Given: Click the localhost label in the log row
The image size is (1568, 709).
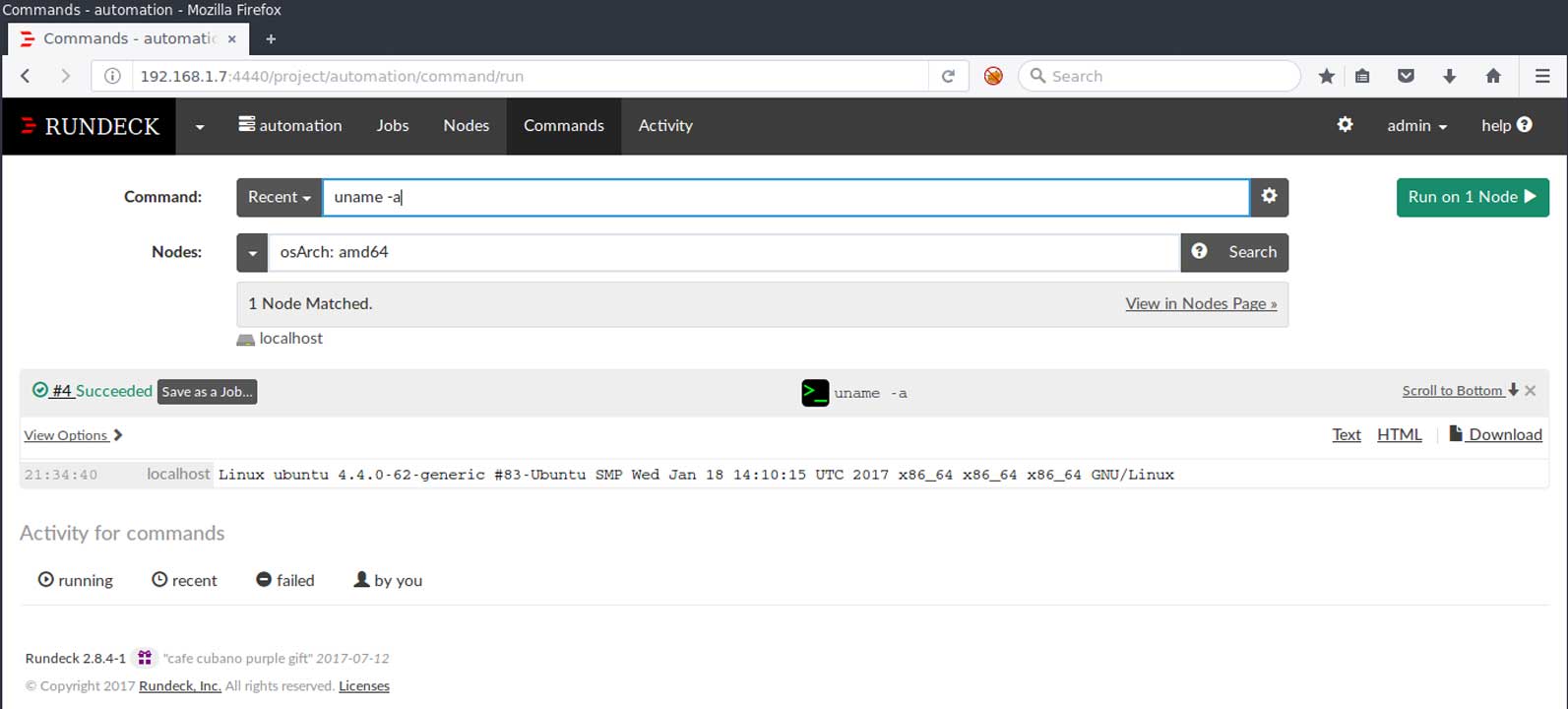Looking at the screenshot, I should click(178, 474).
